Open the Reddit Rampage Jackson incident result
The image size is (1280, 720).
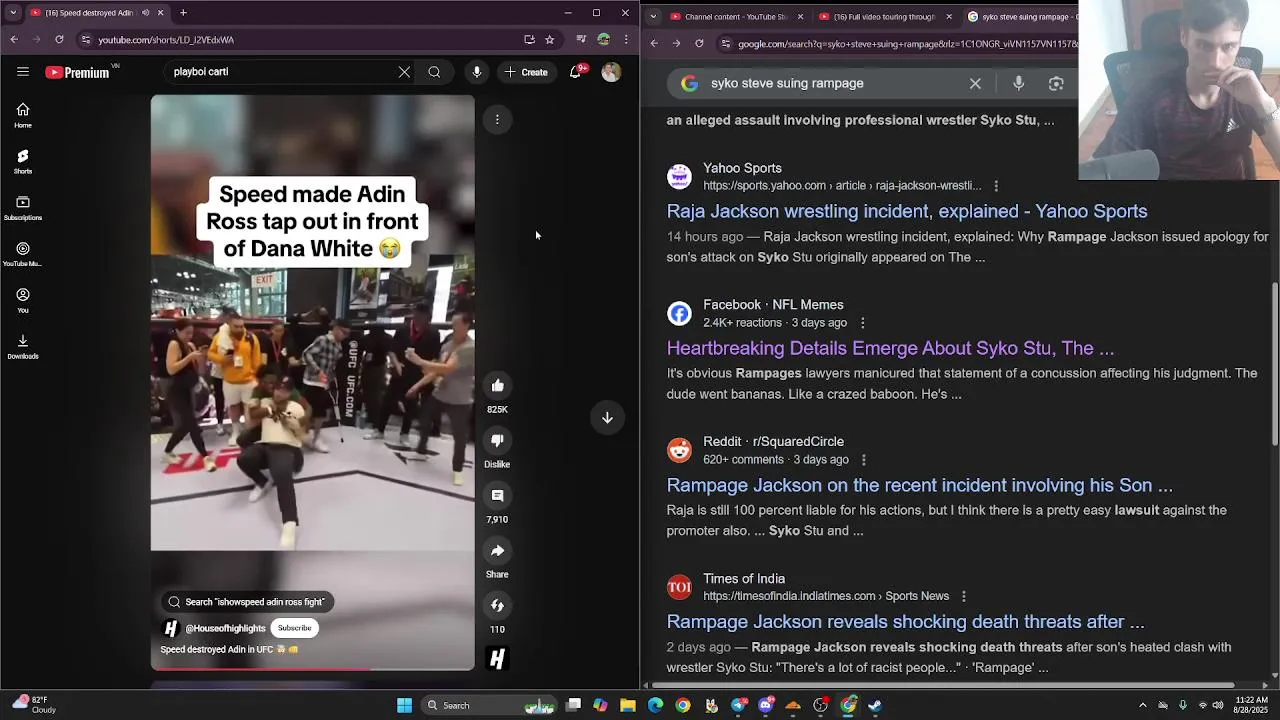coord(920,485)
